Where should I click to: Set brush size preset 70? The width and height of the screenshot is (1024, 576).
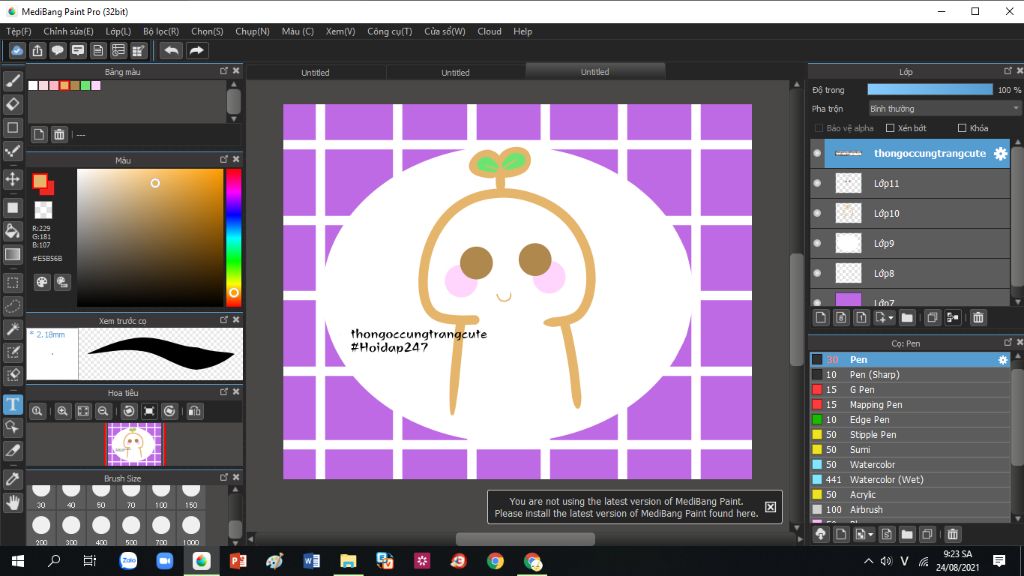(x=131, y=496)
